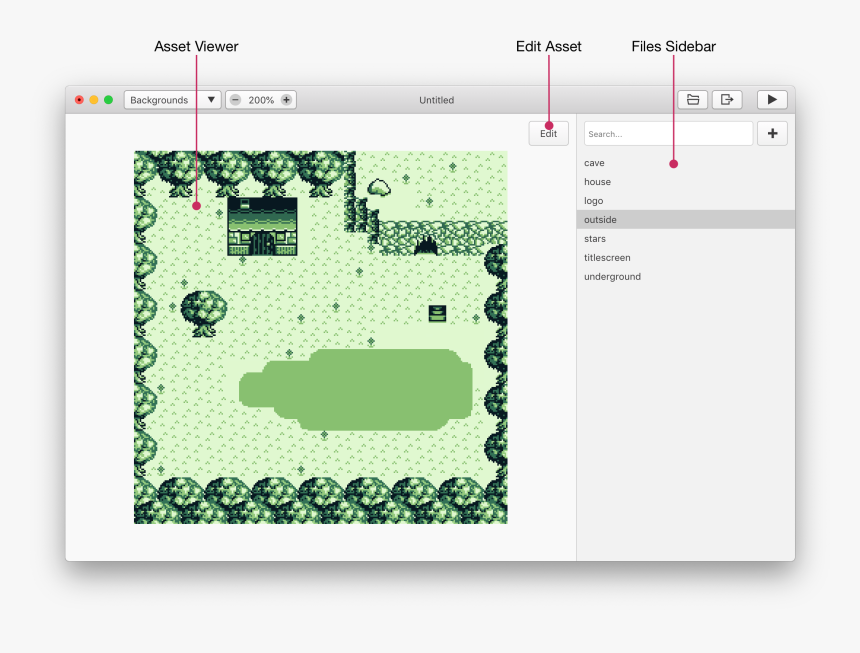Open project folder with the folder icon

[x=692, y=100]
